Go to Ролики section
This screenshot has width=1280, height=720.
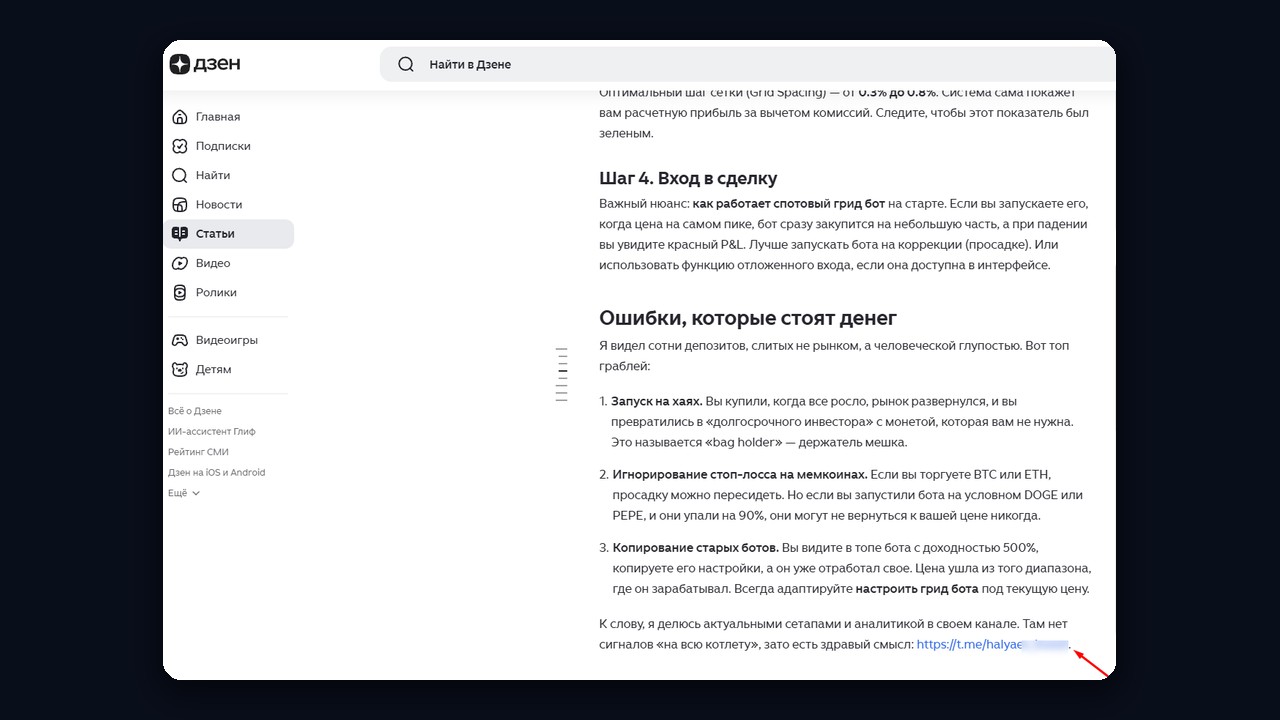click(x=229, y=292)
